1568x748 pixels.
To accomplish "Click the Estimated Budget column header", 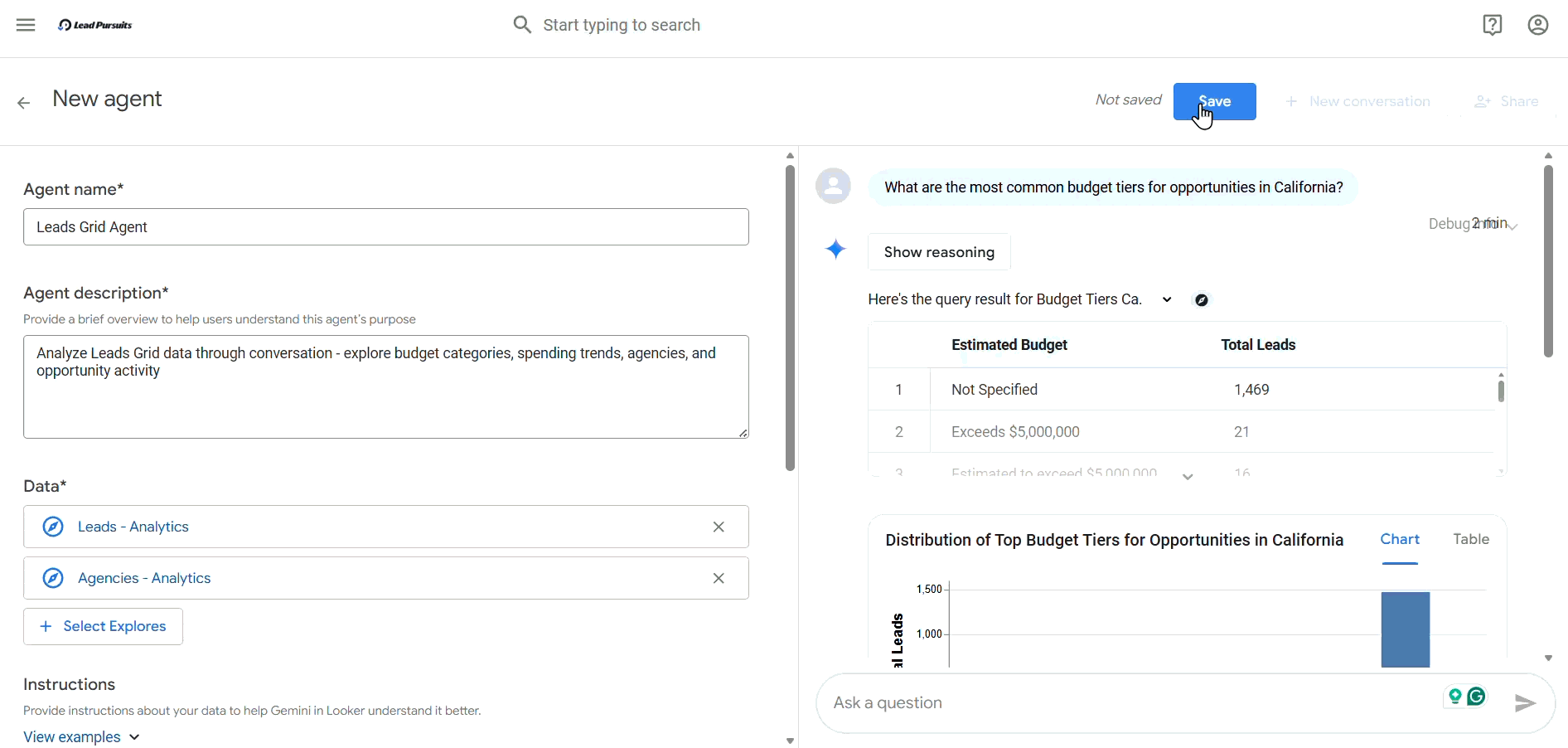I will [x=1009, y=345].
